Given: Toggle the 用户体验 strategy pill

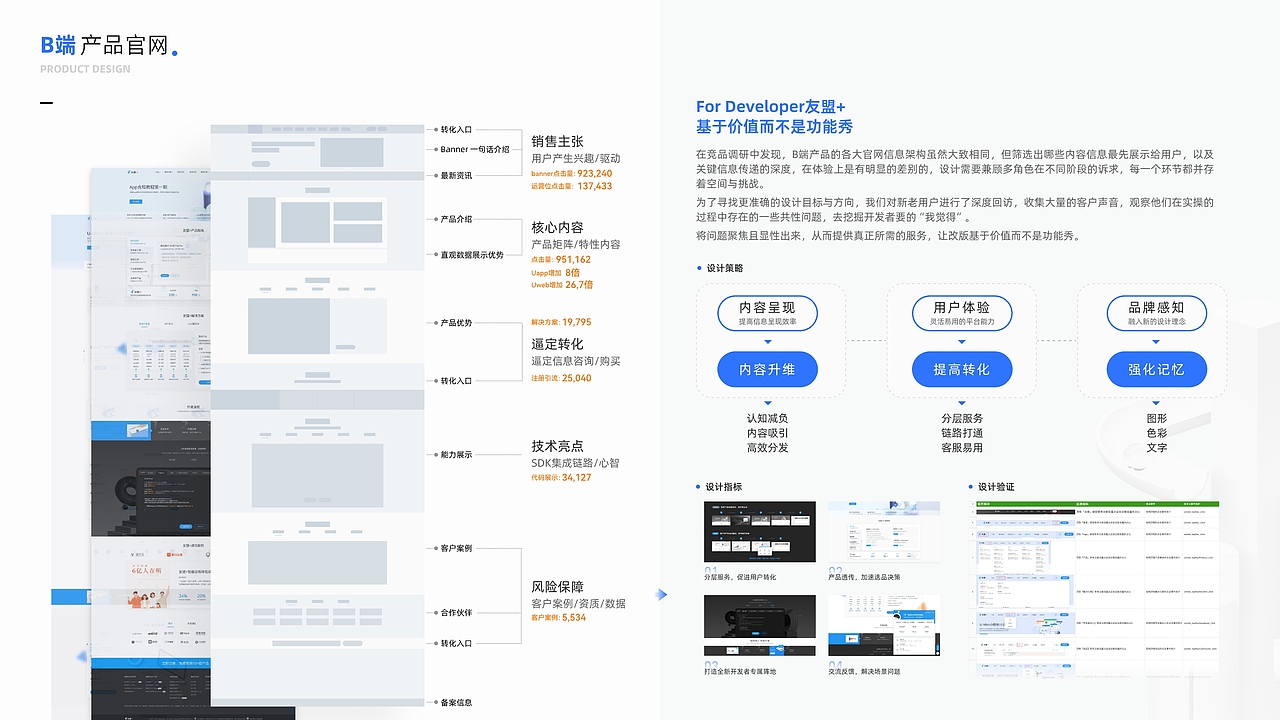Looking at the screenshot, I should click(x=962, y=313).
